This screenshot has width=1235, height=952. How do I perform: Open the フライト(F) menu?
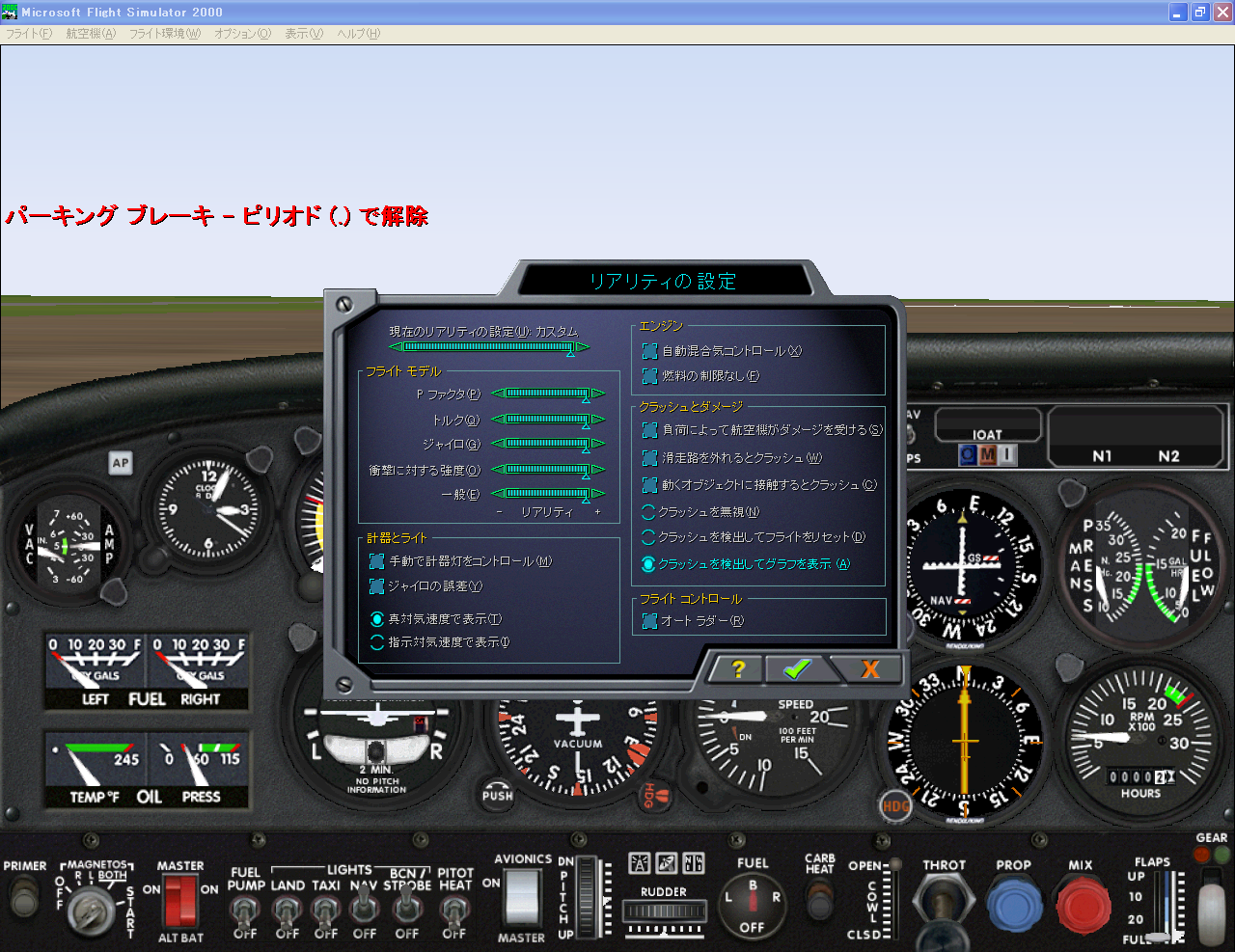click(29, 34)
